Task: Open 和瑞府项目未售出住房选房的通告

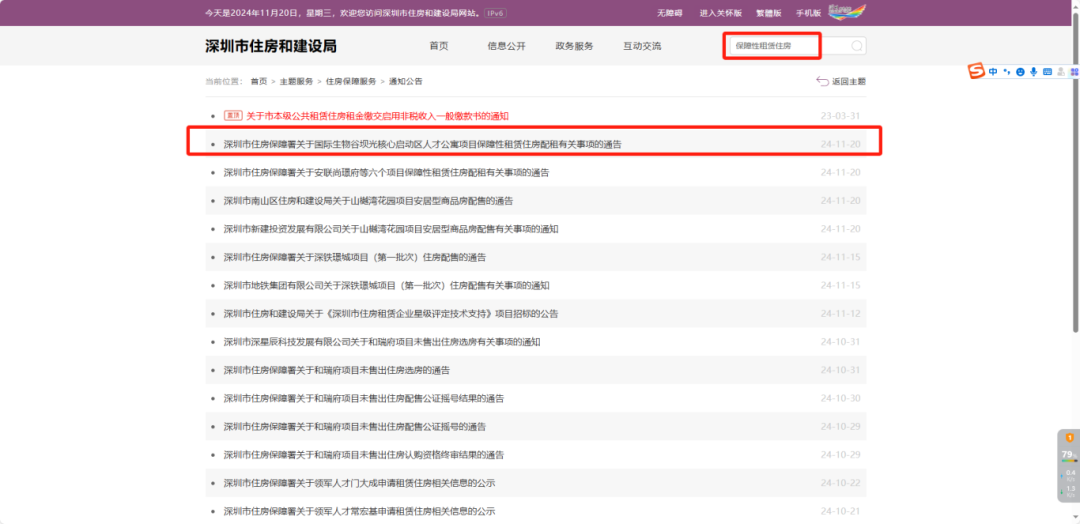Action: click(337, 370)
